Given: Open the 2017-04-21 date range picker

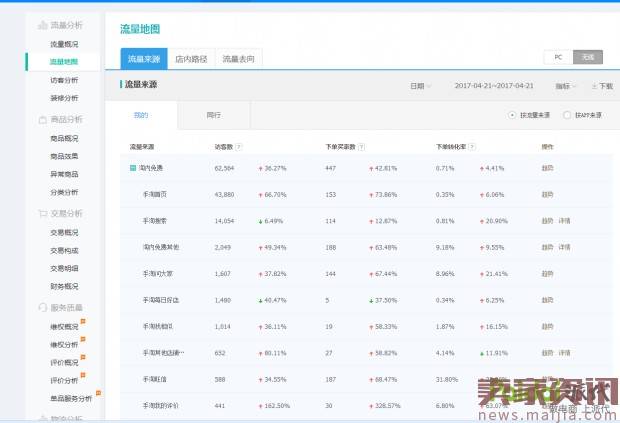Looking at the screenshot, I should (x=494, y=86).
